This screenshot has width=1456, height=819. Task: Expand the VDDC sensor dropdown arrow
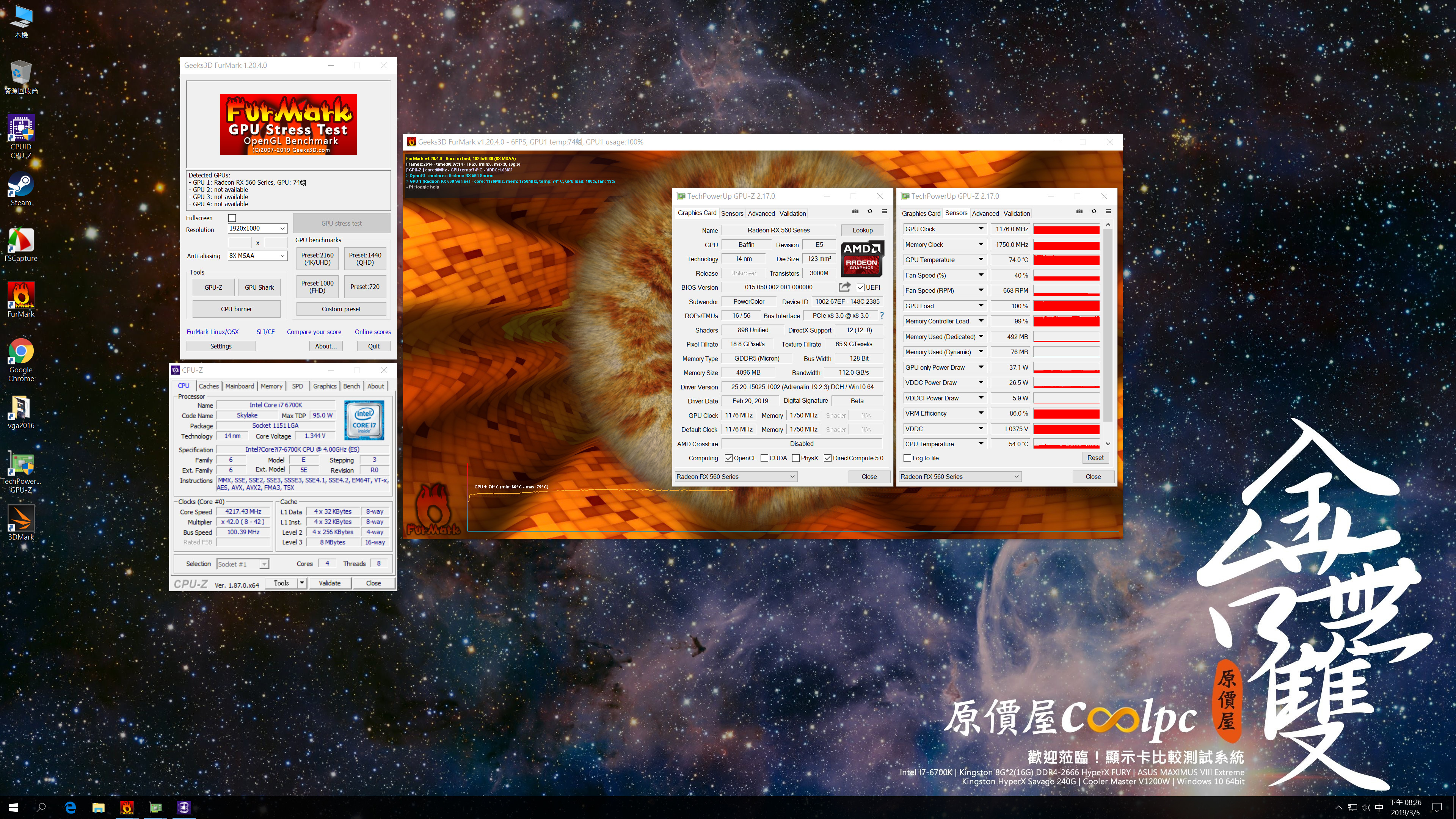pos(981,428)
